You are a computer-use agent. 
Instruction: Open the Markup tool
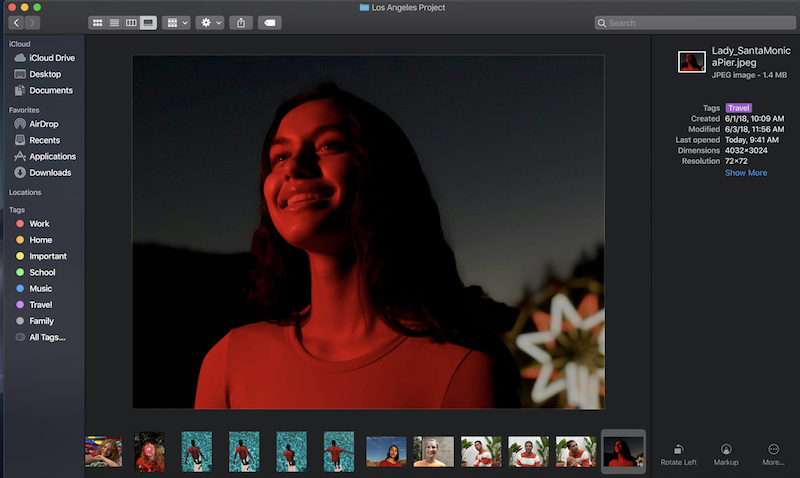tap(726, 451)
